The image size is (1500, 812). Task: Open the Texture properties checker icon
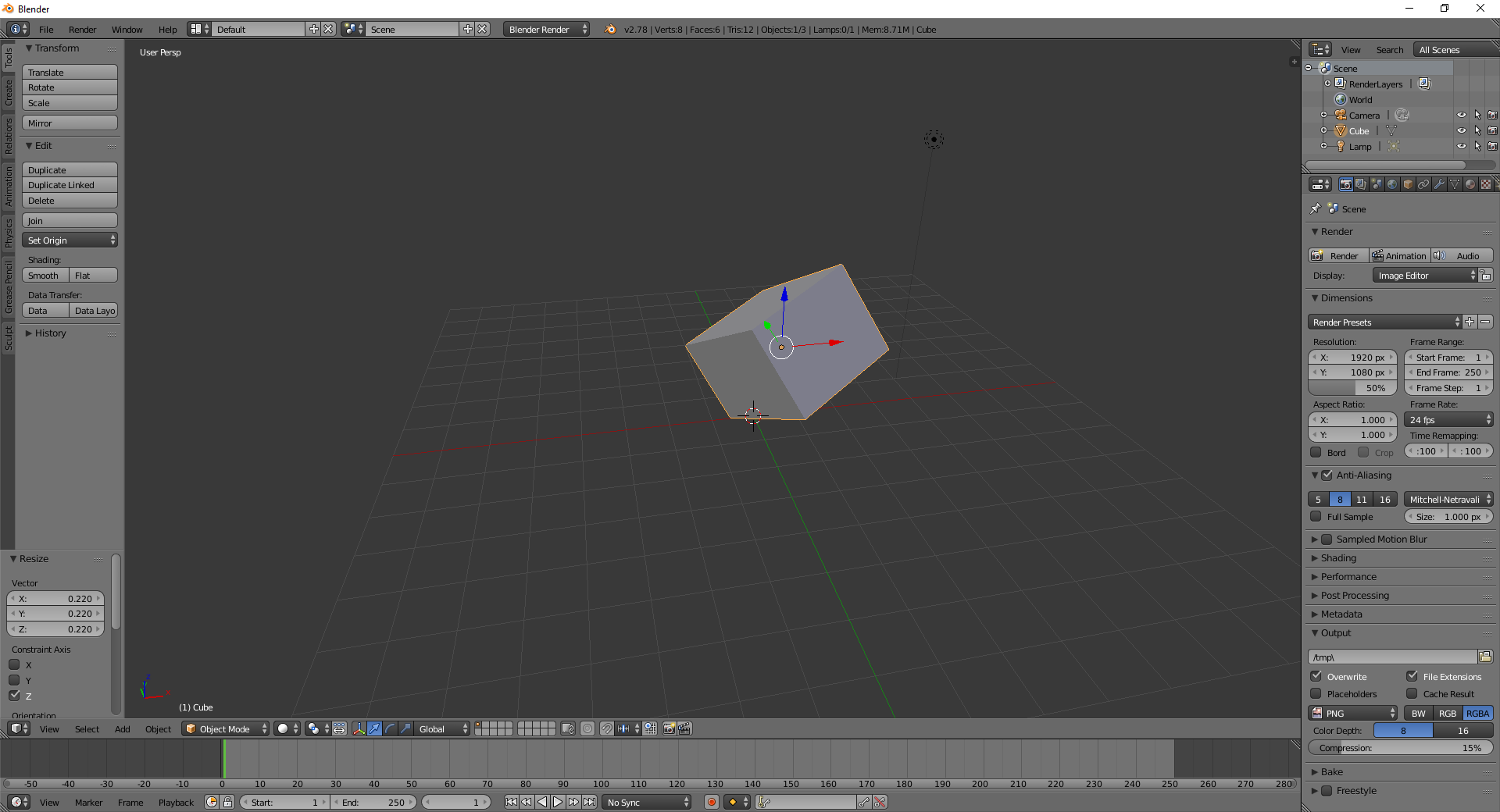[x=1486, y=184]
